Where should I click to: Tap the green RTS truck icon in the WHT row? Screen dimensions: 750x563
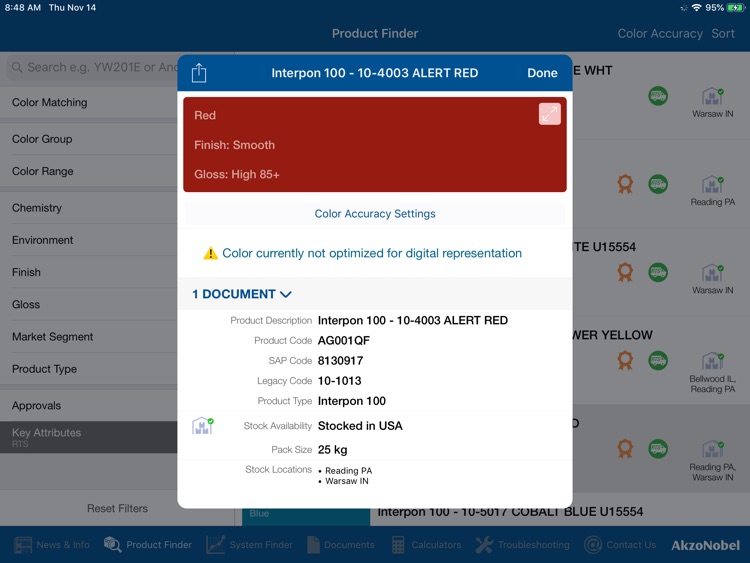[658, 96]
